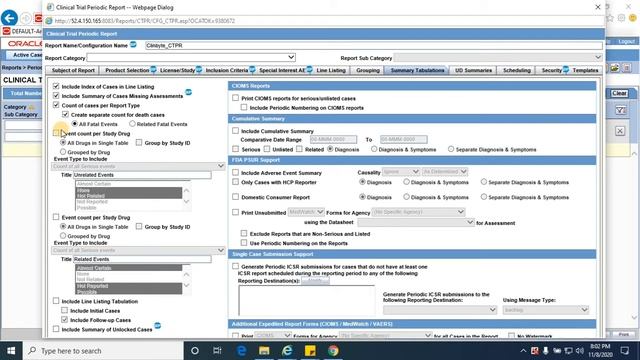Open the Using Message Type dropdown

(x=546, y=310)
